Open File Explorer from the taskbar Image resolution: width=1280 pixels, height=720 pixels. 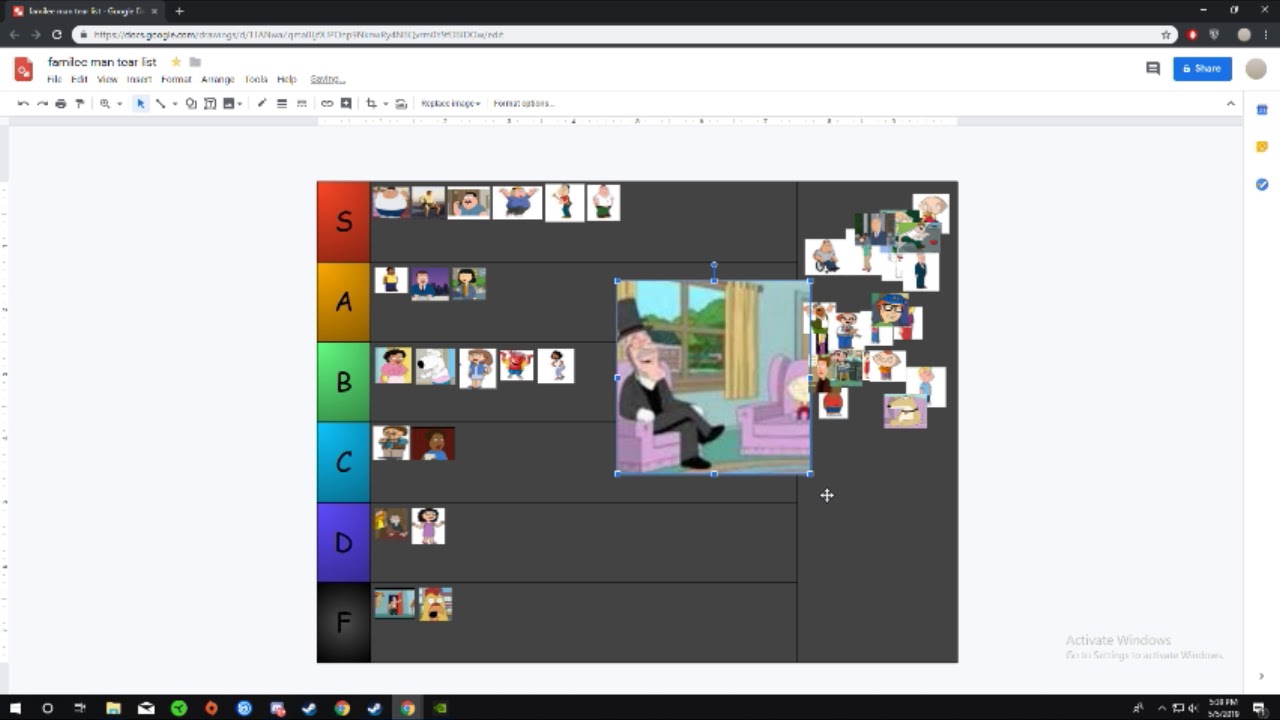tap(113, 708)
